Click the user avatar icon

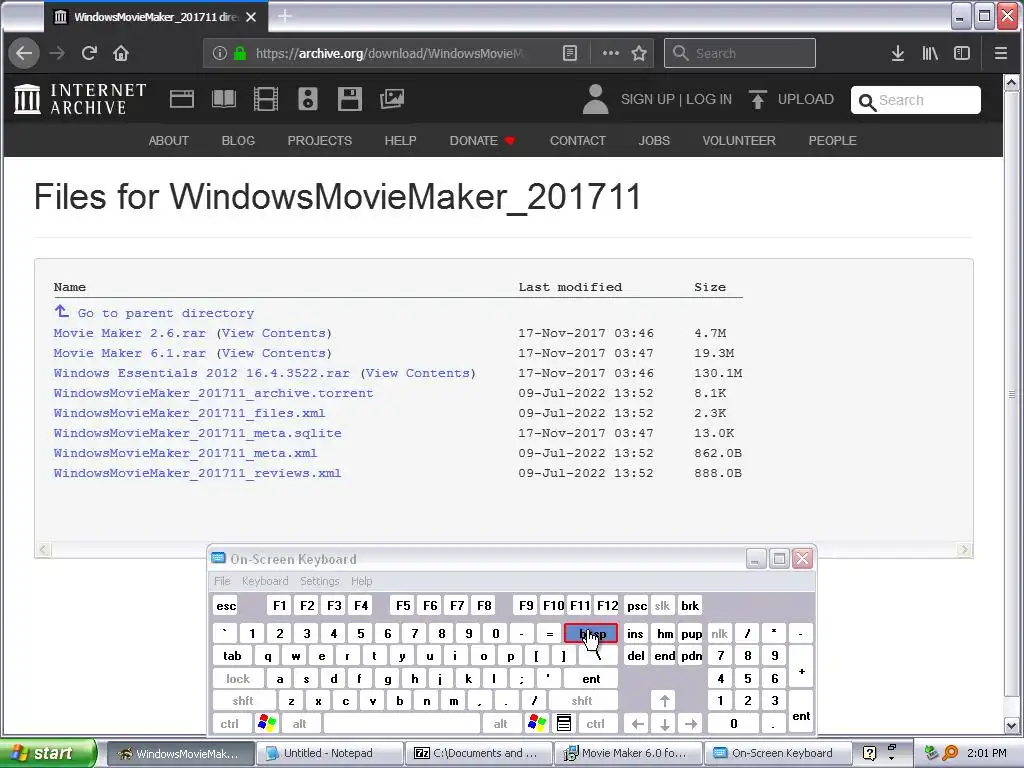point(595,99)
